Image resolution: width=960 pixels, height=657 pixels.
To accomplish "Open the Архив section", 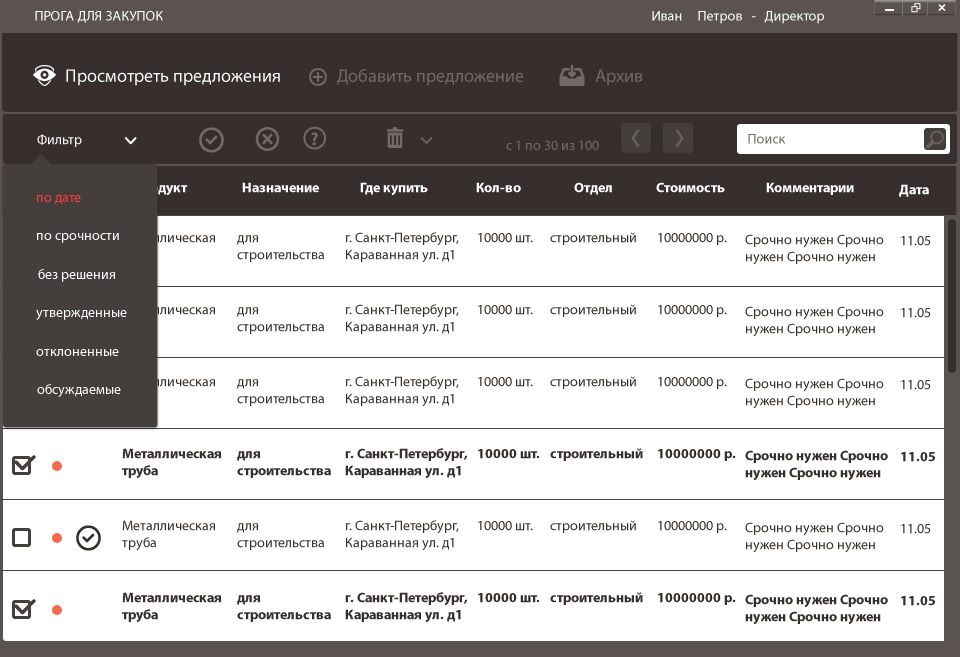I will [x=601, y=76].
